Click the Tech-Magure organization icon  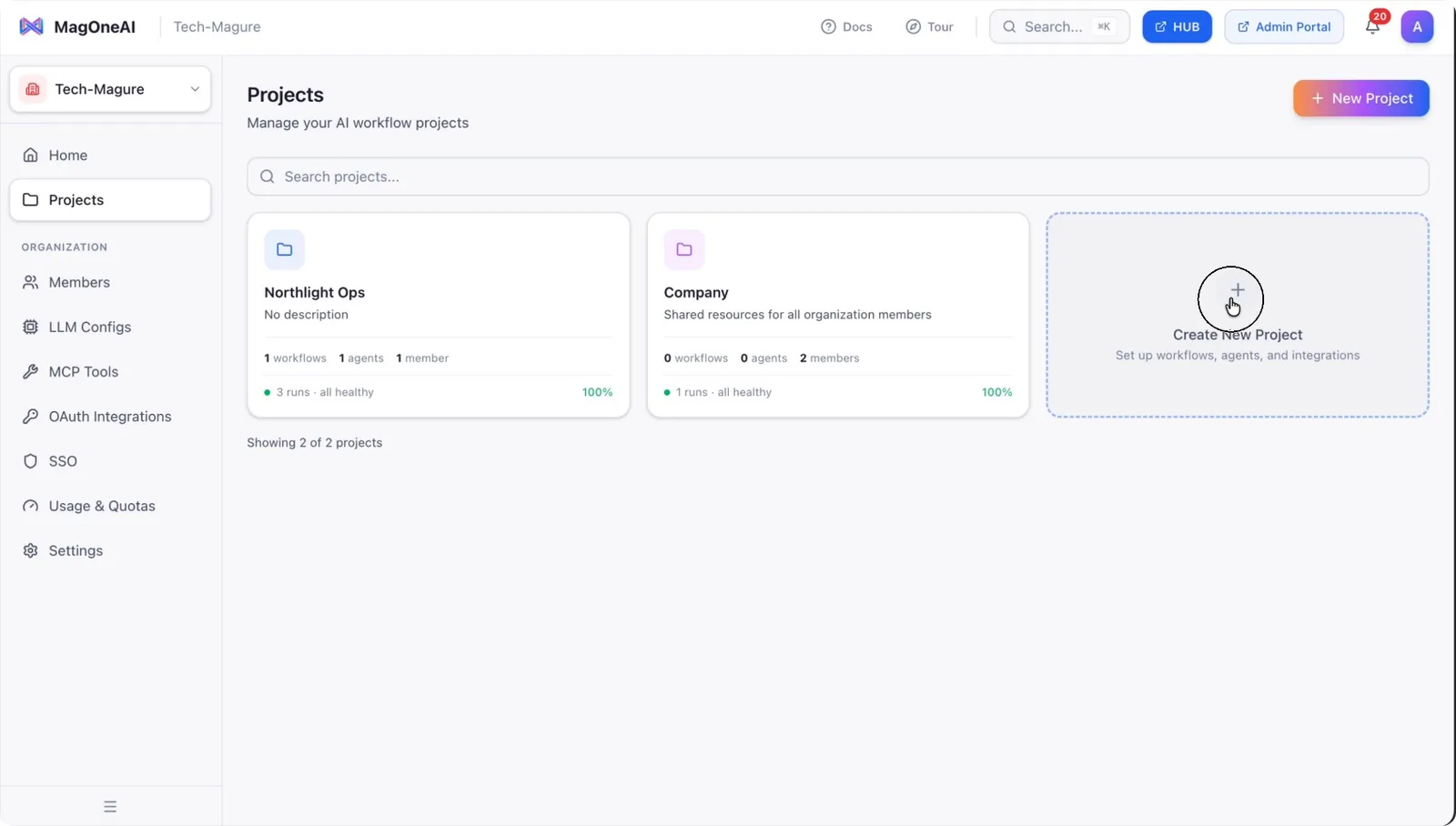[x=33, y=89]
